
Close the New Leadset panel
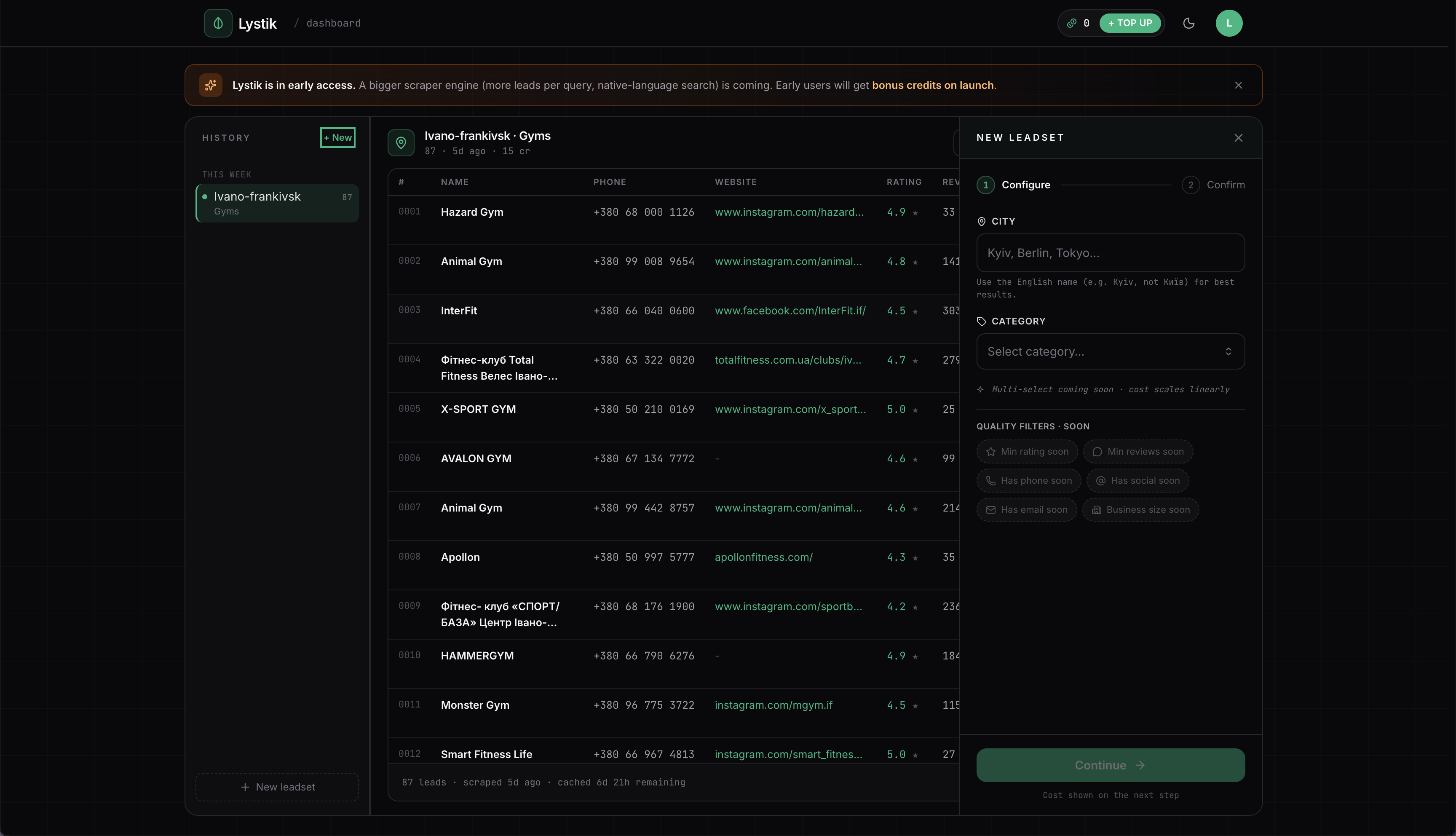tap(1239, 138)
